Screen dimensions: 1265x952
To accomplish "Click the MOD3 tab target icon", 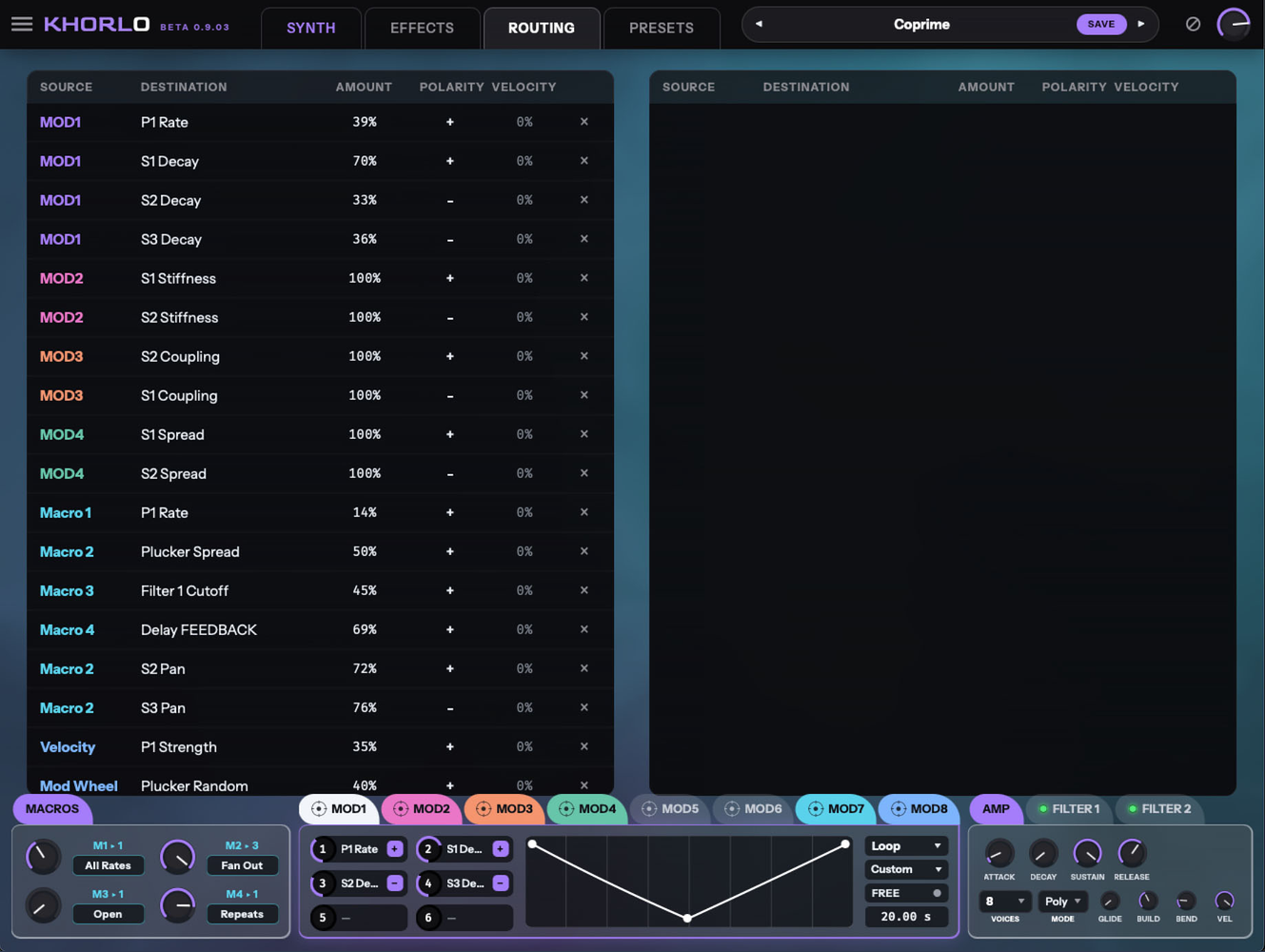I will [484, 809].
